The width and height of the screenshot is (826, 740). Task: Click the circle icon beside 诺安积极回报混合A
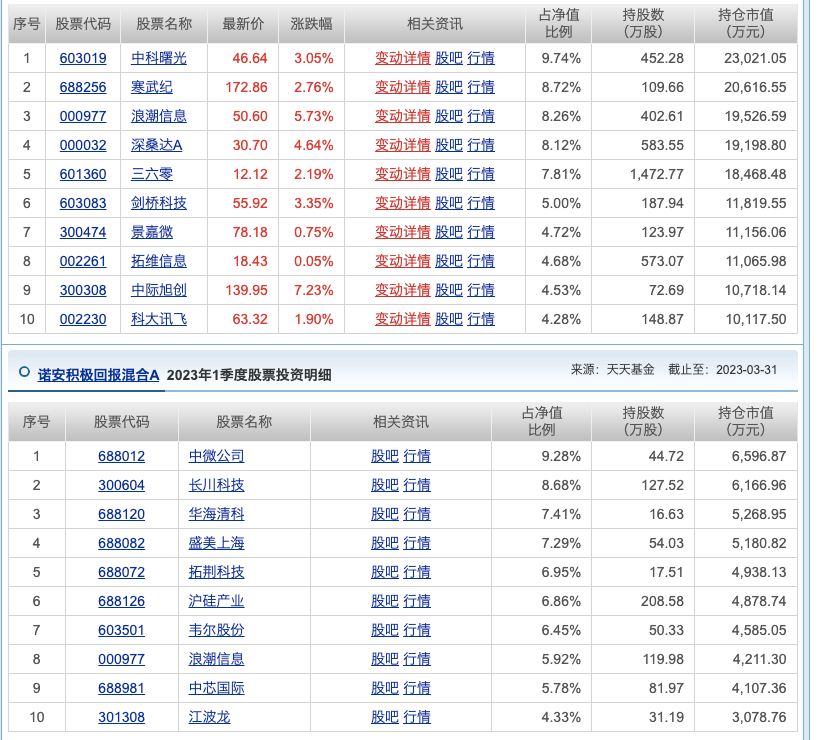point(24,372)
